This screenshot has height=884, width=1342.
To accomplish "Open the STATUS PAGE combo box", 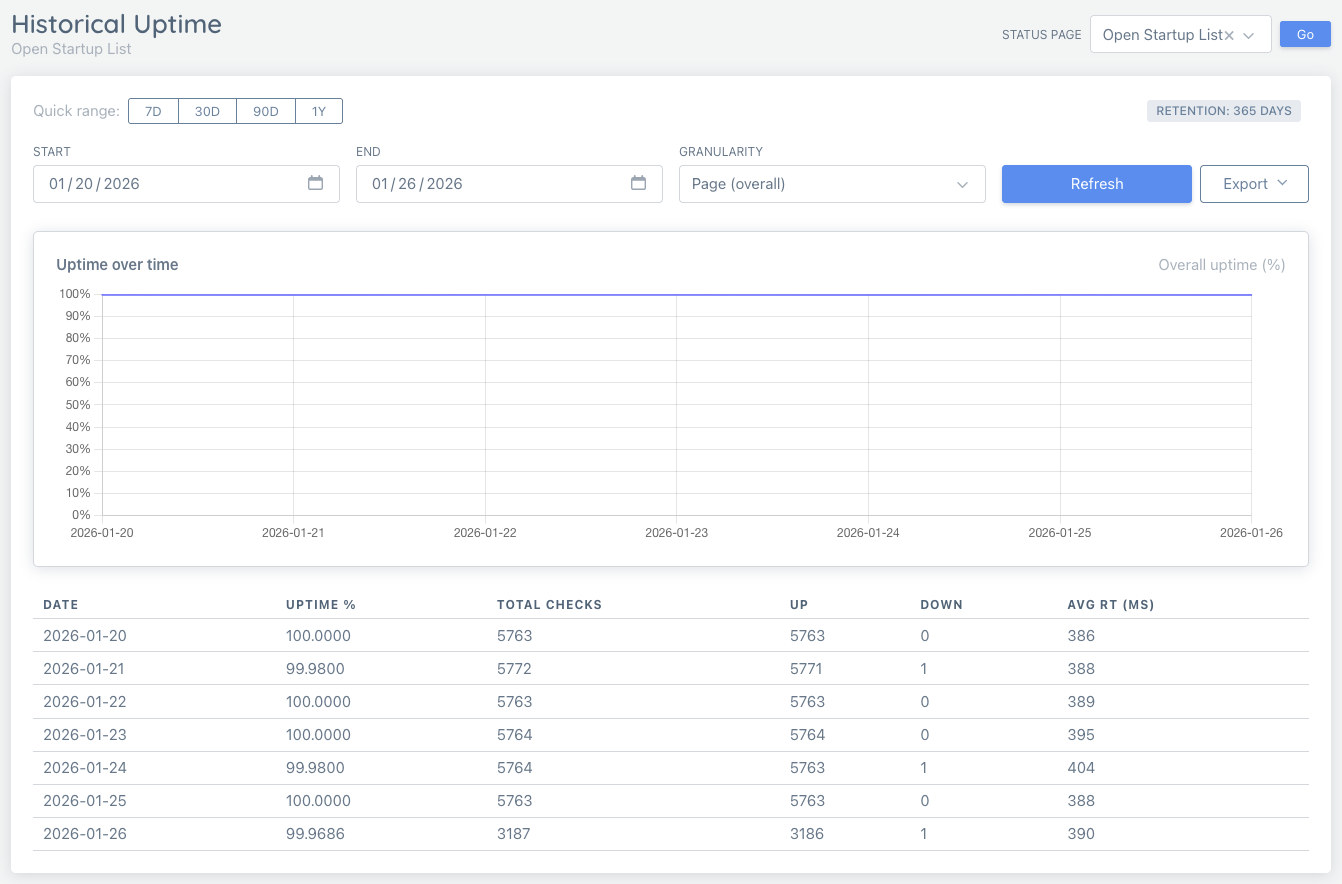I will [x=1180, y=34].
